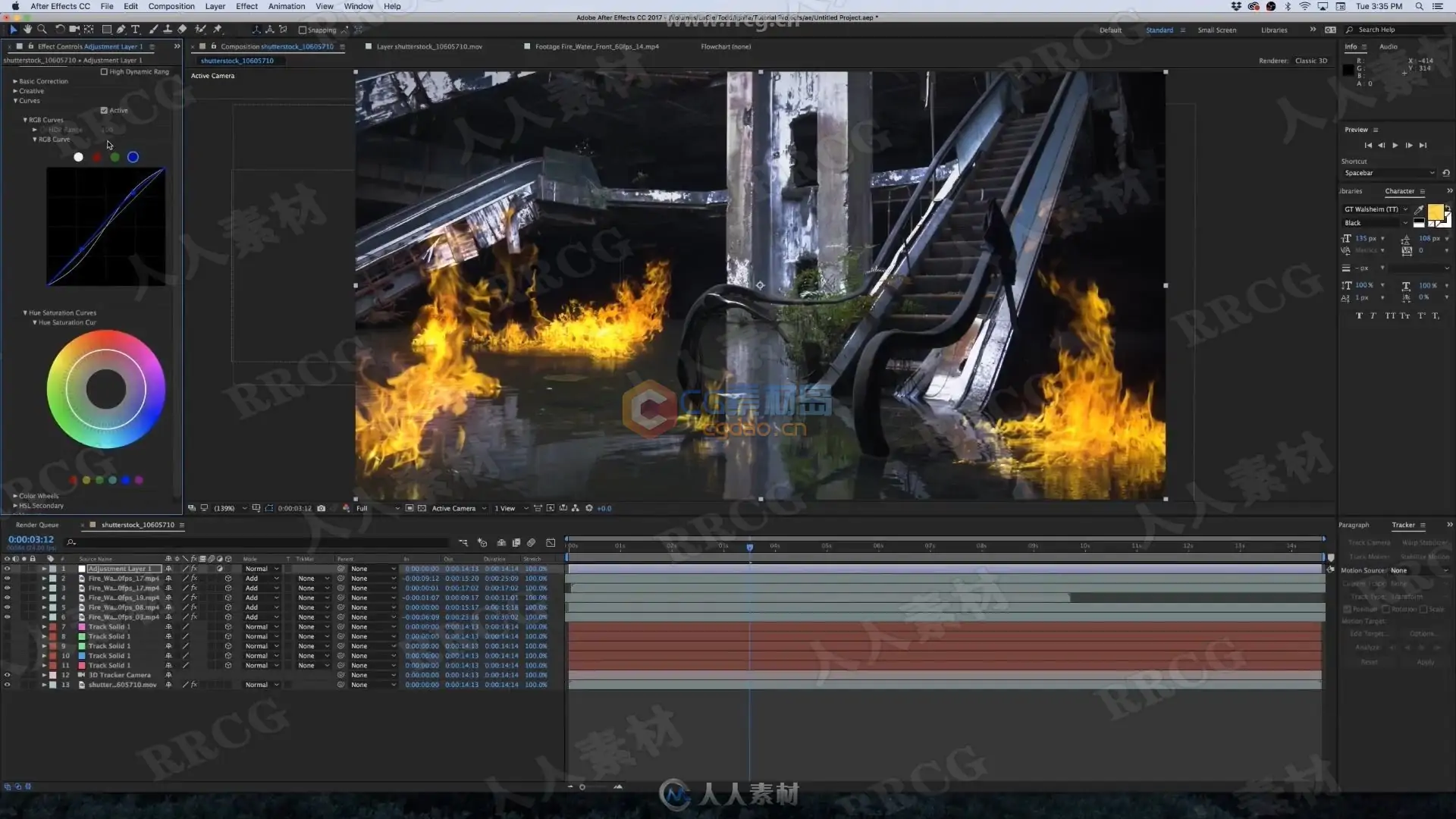Click the Effect menu
Image resolution: width=1456 pixels, height=819 pixels.
(247, 6)
